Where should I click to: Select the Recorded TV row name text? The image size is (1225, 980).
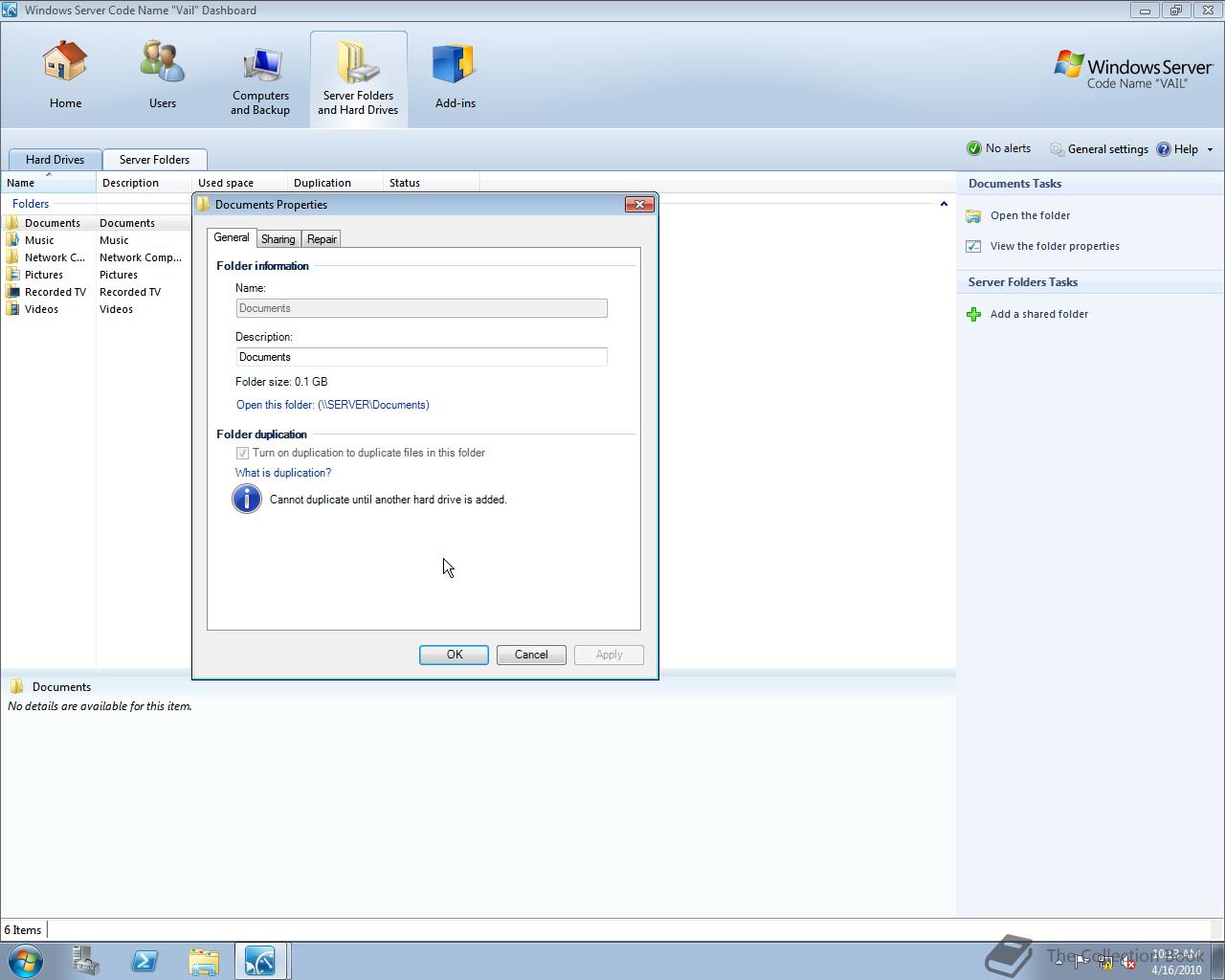tap(56, 292)
